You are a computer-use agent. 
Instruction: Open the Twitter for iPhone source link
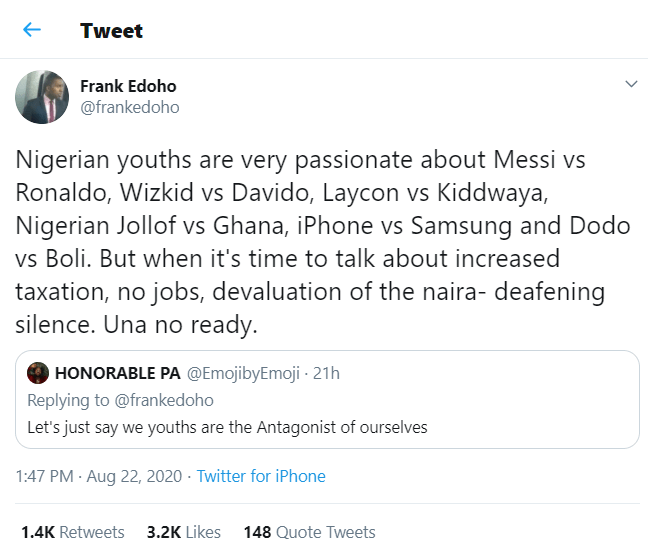point(261,476)
